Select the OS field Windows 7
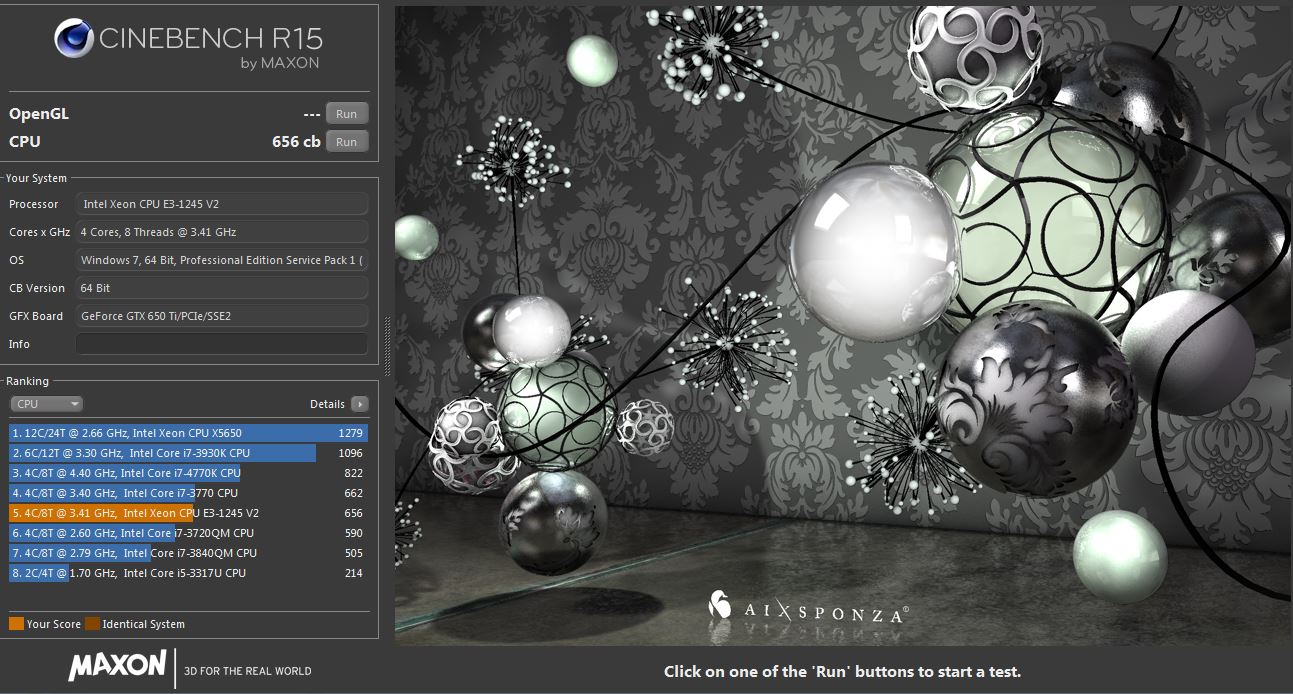 tap(222, 260)
